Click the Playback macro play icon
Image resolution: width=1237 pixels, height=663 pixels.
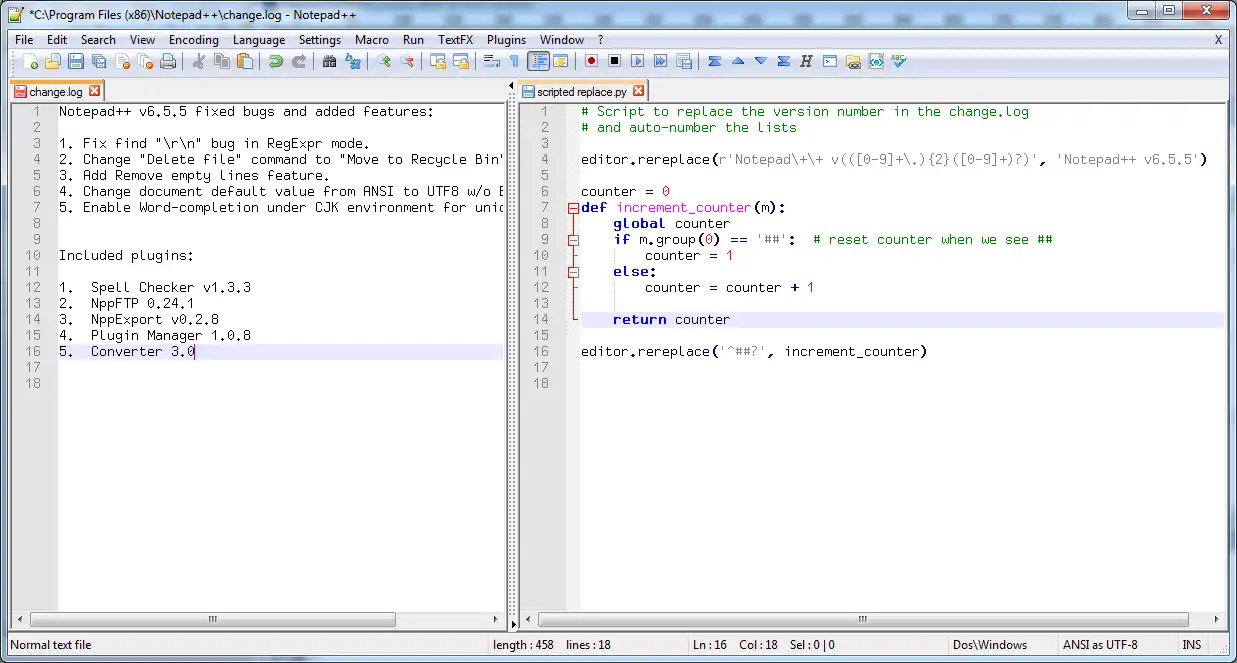[637, 62]
